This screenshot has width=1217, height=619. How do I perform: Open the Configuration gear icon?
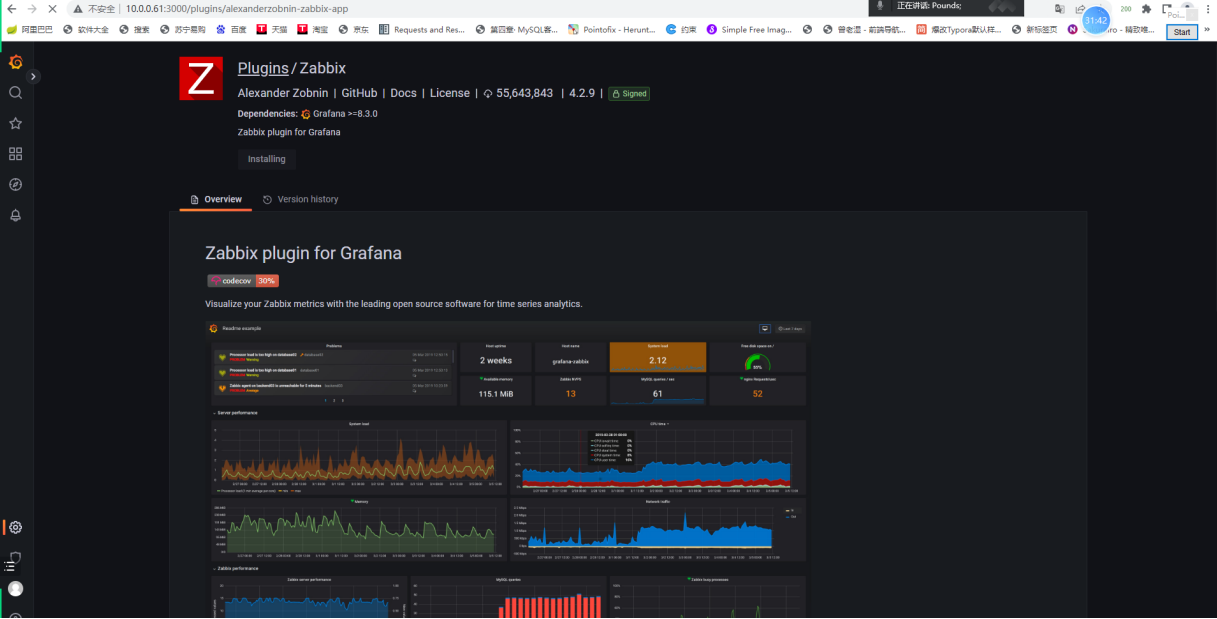[x=15, y=527]
